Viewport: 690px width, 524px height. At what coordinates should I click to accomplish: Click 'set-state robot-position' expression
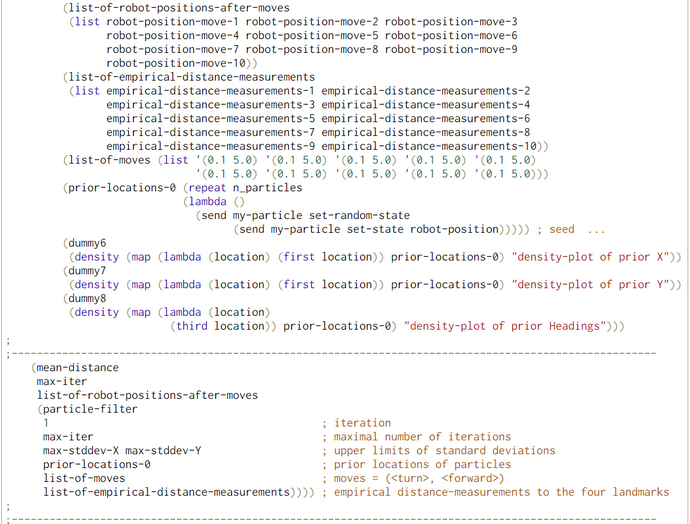click(x=422, y=229)
